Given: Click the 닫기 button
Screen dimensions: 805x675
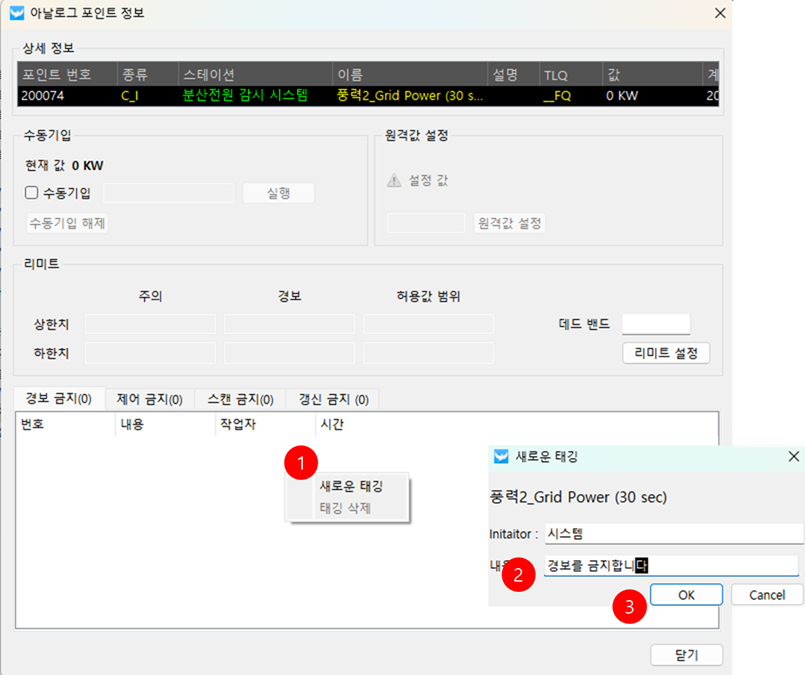Looking at the screenshot, I should click(x=685, y=655).
